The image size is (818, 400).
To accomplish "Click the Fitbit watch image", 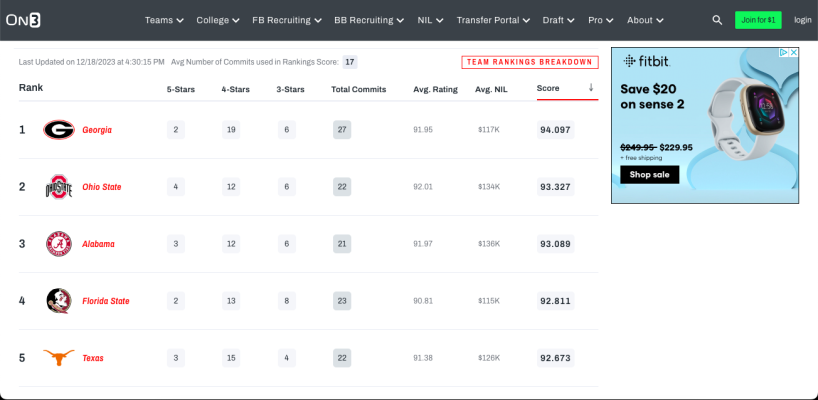I will pyautogui.click(x=747, y=118).
